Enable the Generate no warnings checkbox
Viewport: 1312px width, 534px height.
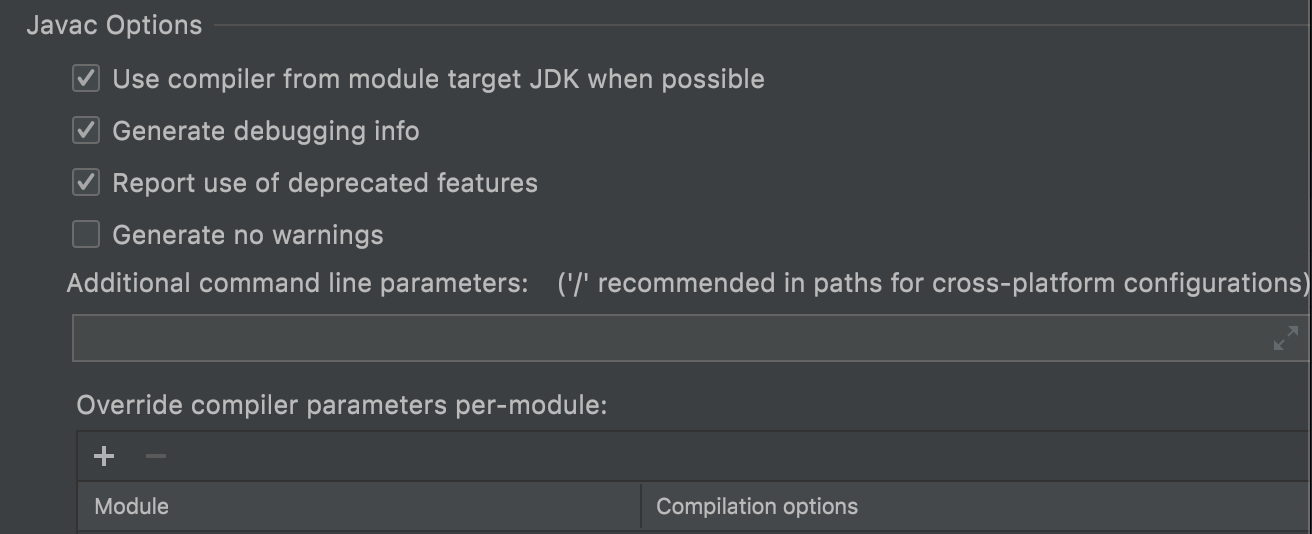86,234
